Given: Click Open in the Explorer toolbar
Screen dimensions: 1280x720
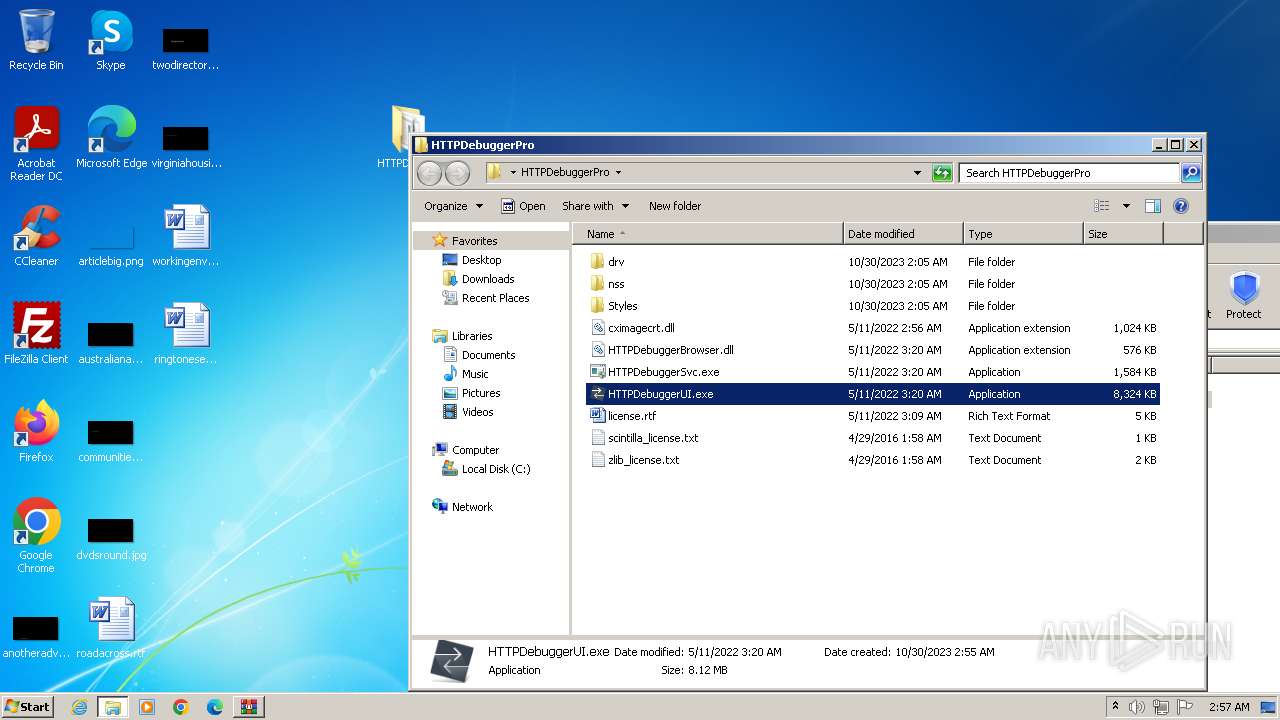Looking at the screenshot, I should (523, 206).
